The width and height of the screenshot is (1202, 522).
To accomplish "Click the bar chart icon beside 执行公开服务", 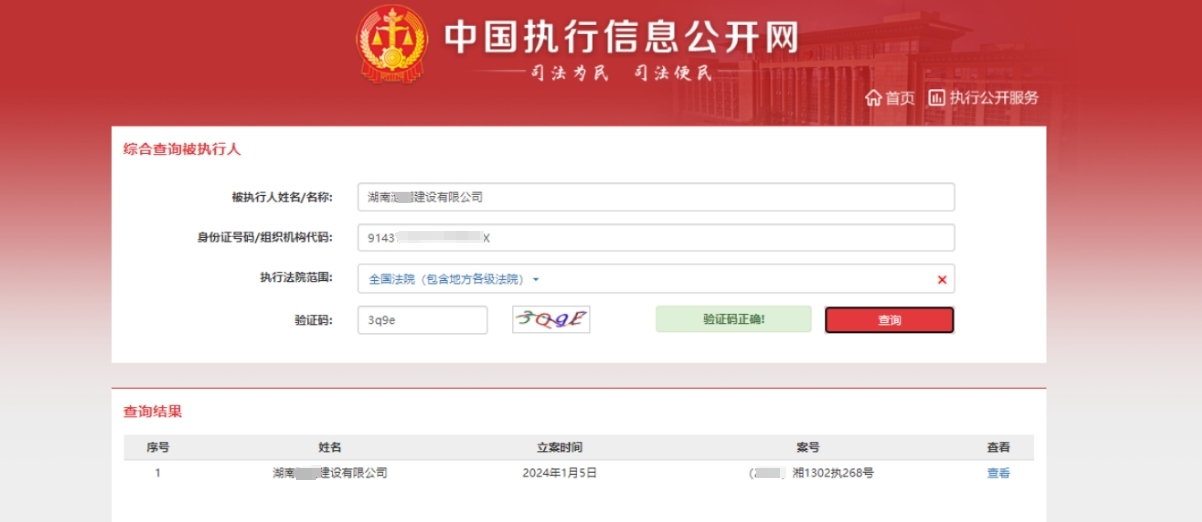I will pyautogui.click(x=937, y=97).
